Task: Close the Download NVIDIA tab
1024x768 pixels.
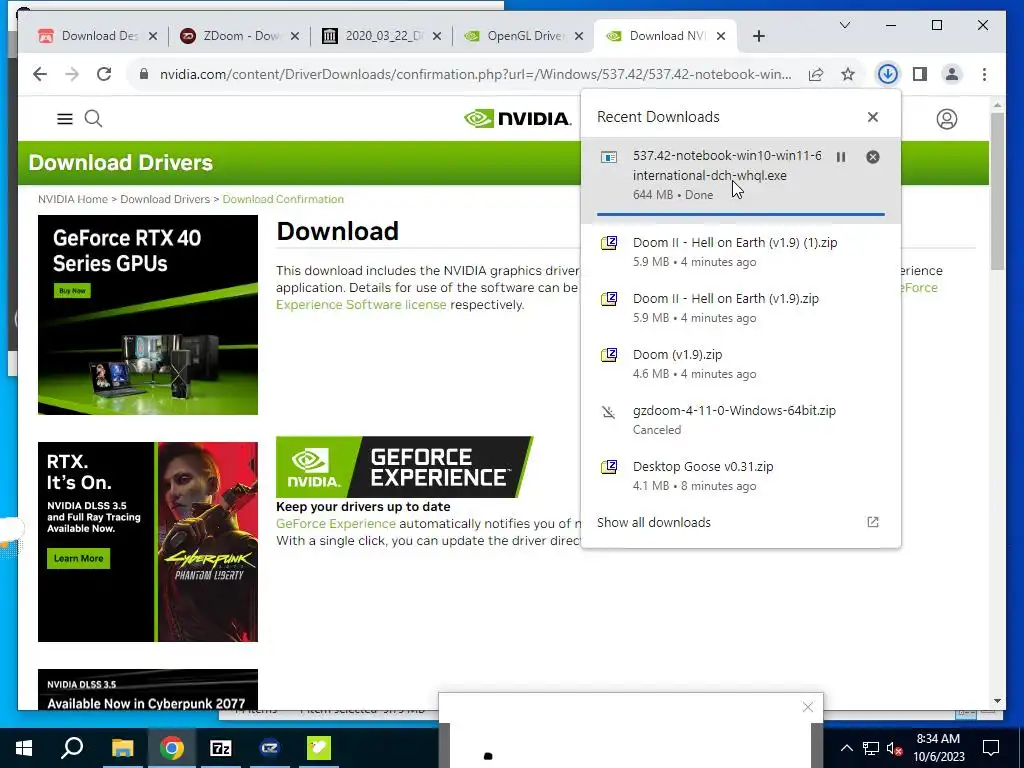Action: point(721,36)
